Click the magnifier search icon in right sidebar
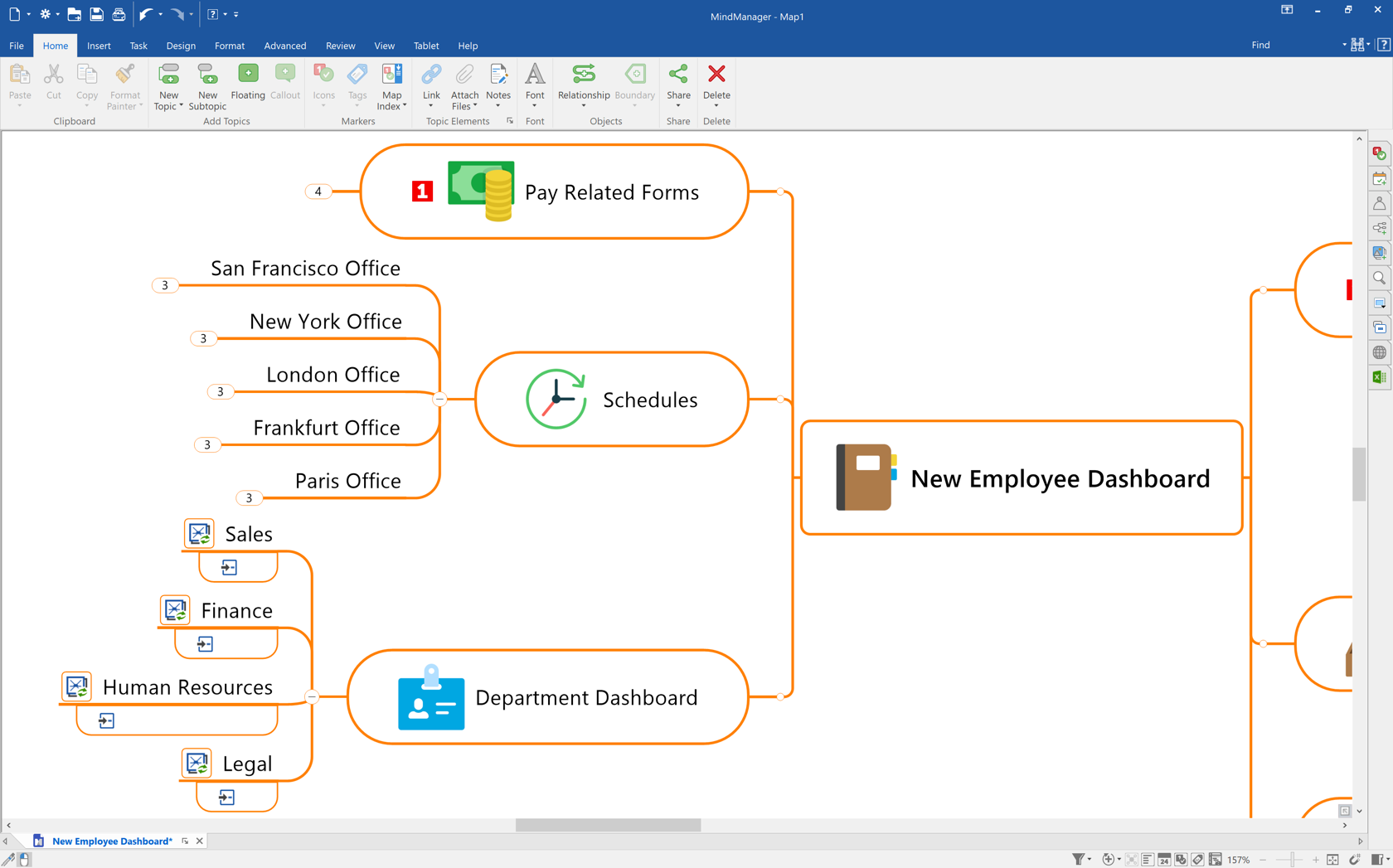This screenshot has width=1393, height=868. pos(1379,278)
